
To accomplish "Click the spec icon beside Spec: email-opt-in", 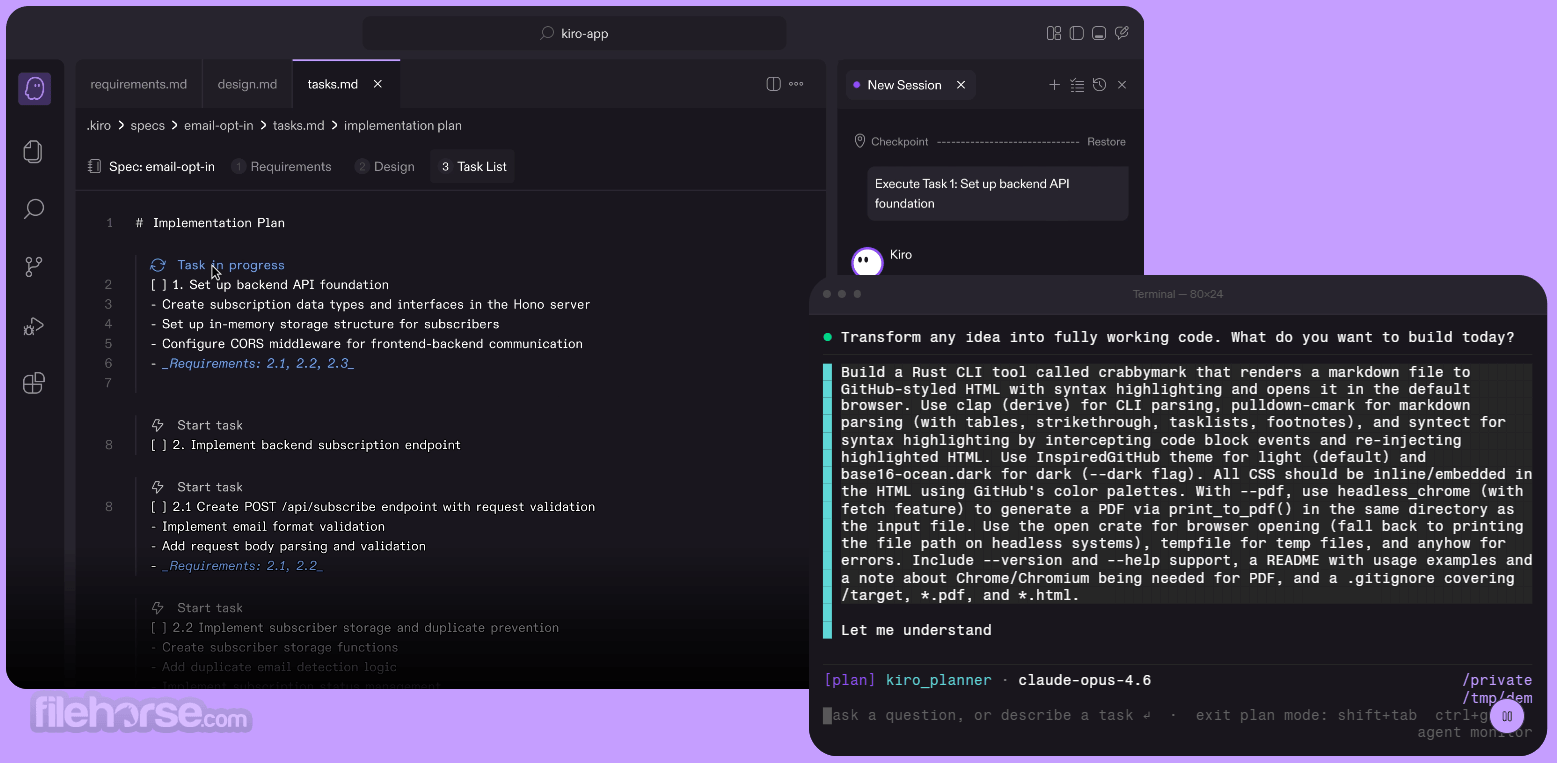I will click(95, 166).
